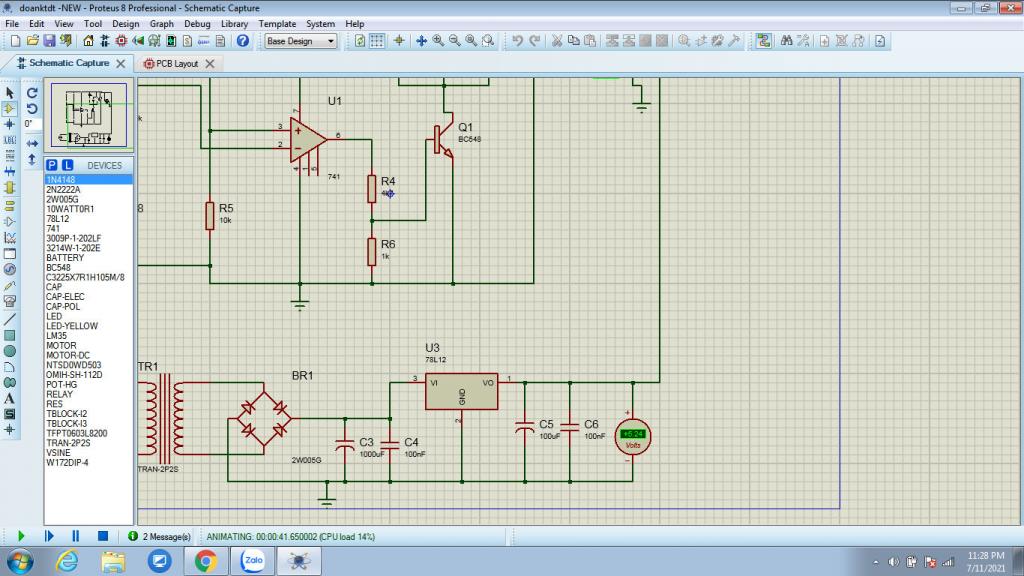Open the Debug menu
Screen dimensions: 1024x576
click(x=197, y=23)
